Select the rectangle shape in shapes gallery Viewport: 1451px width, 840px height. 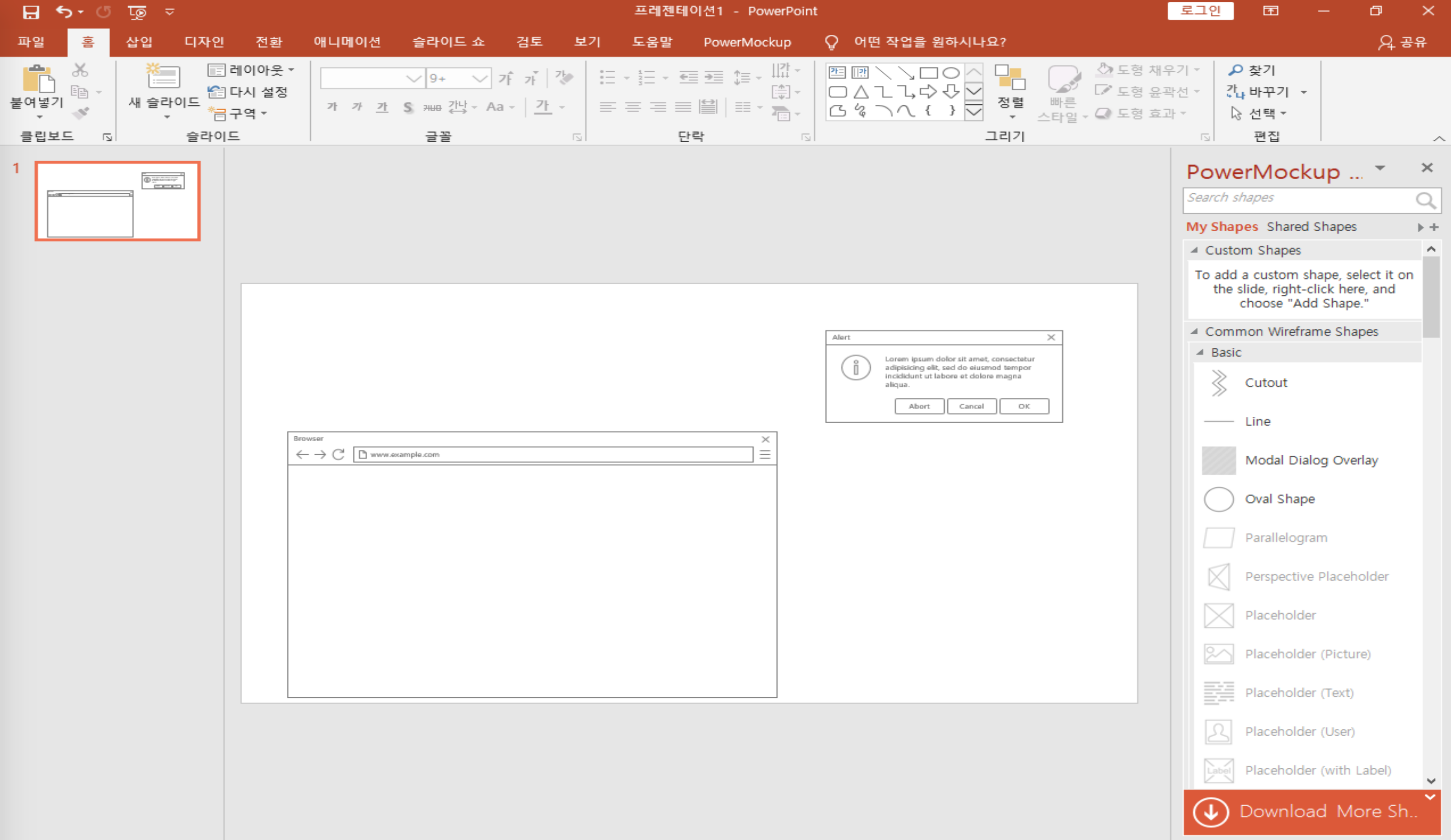pyautogui.click(x=928, y=73)
